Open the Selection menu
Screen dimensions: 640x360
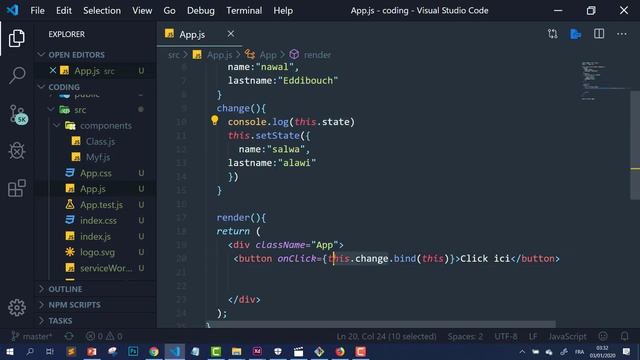102,11
